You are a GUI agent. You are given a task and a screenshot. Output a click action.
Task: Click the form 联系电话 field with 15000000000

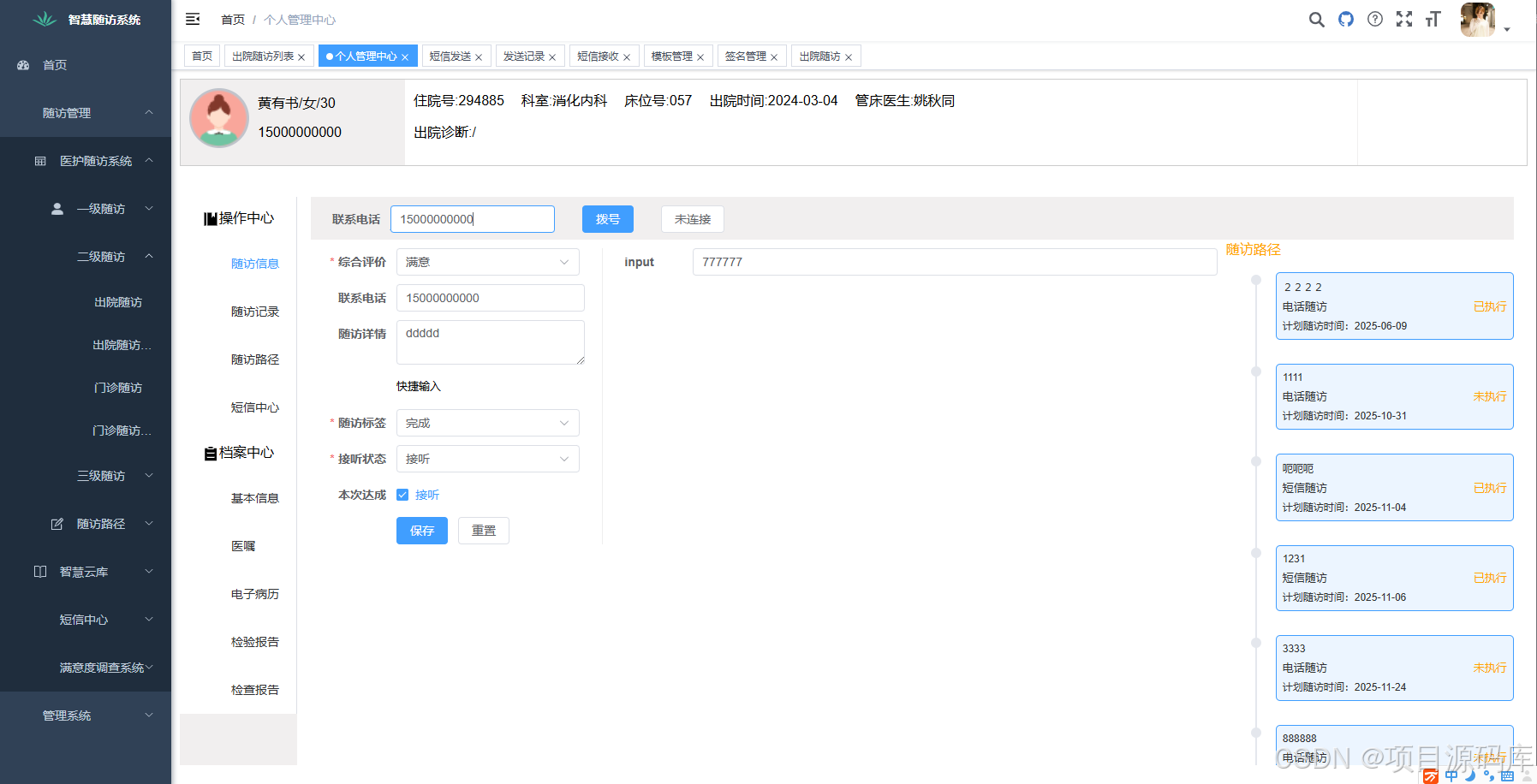(491, 298)
